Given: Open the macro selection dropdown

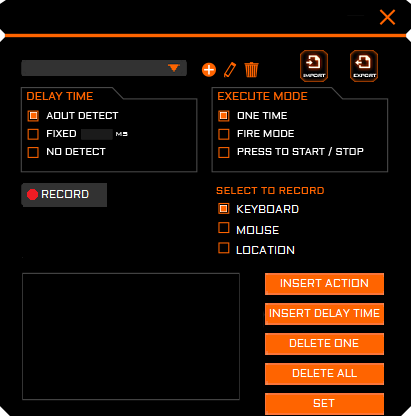Looking at the screenshot, I should [x=104, y=68].
